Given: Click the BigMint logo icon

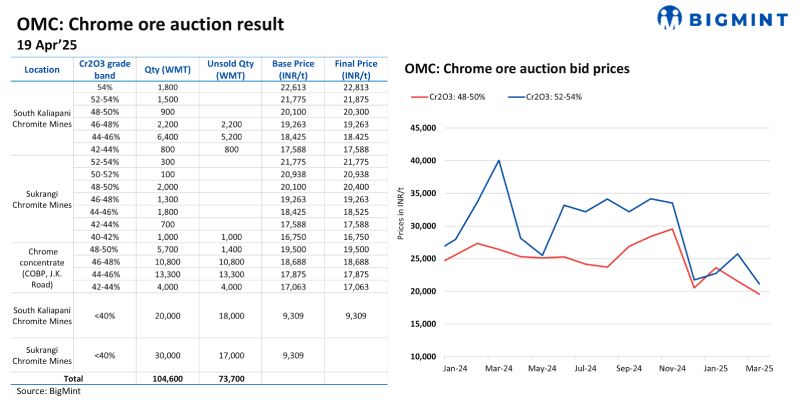Looking at the screenshot, I should 670,18.
